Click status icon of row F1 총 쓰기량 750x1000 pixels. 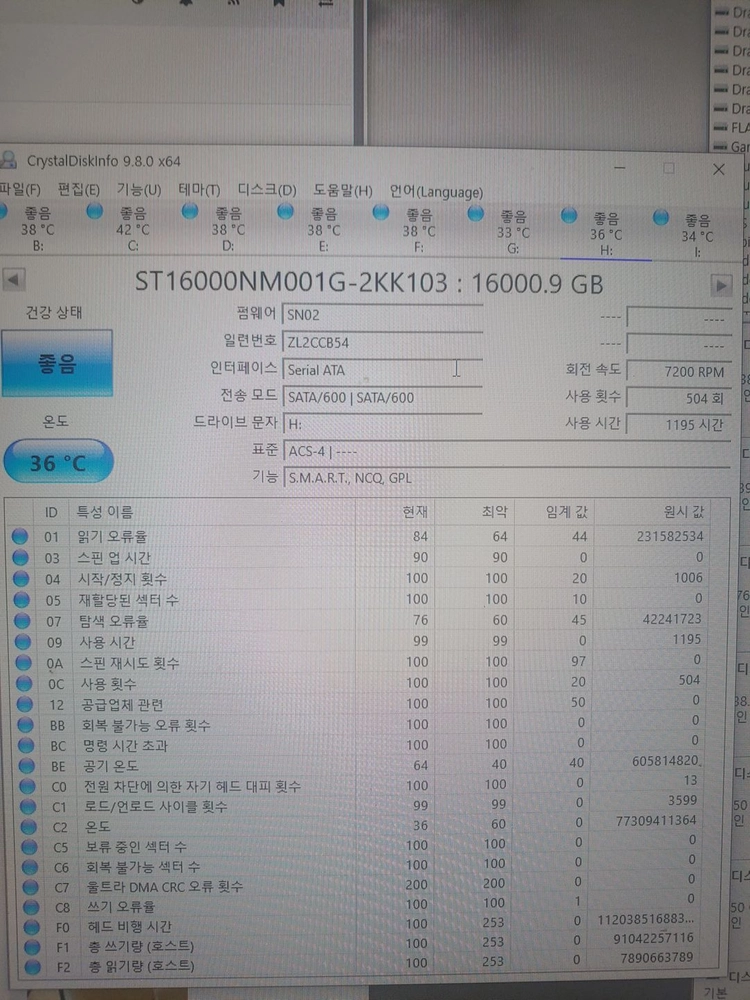33,946
